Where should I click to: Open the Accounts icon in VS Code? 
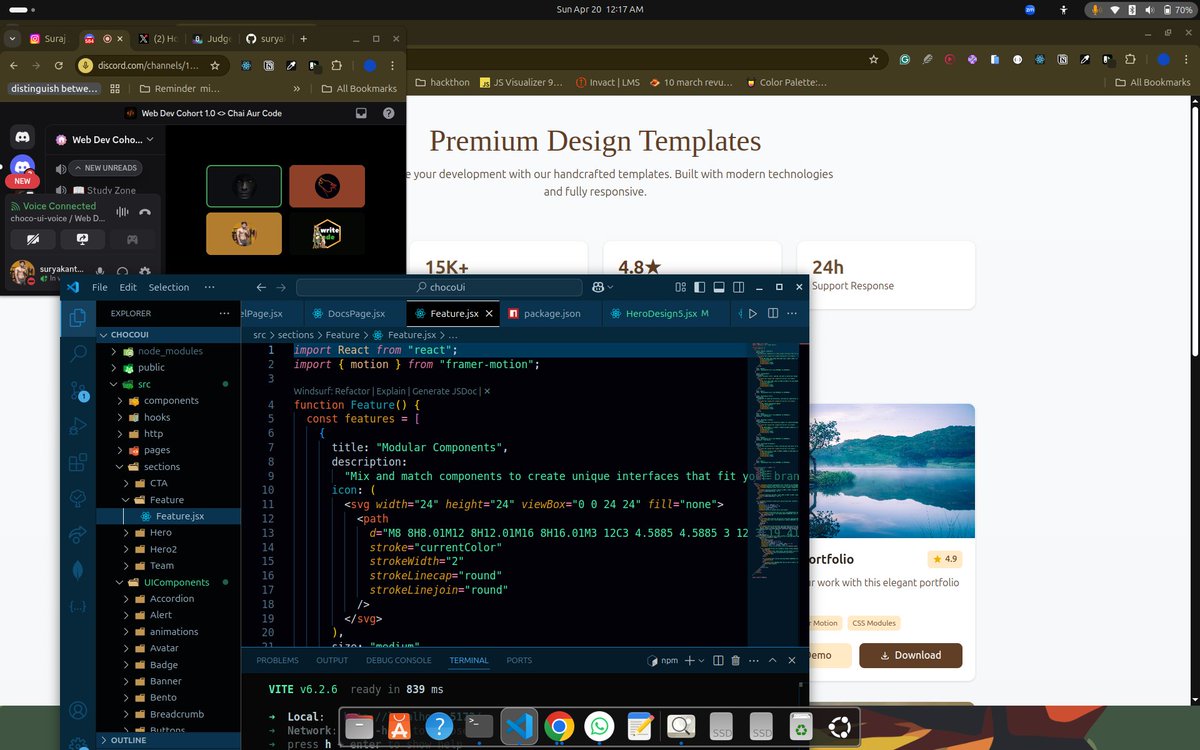point(78,711)
